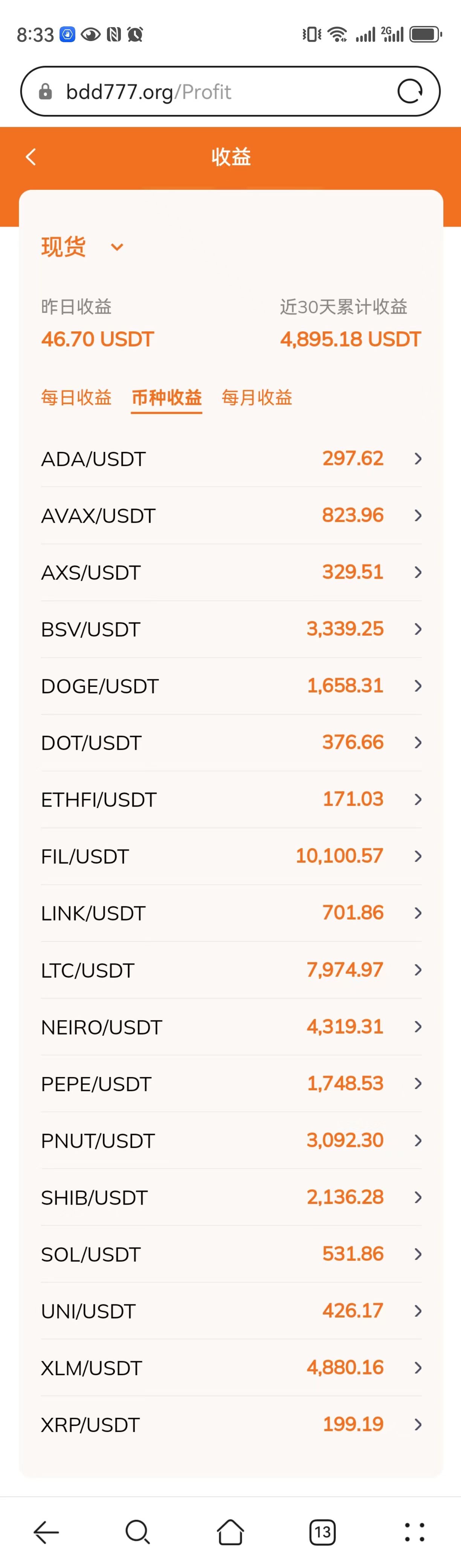This screenshot has height=1568, width=461.
Task: Reload page with the refresh icon
Action: pos(410,92)
